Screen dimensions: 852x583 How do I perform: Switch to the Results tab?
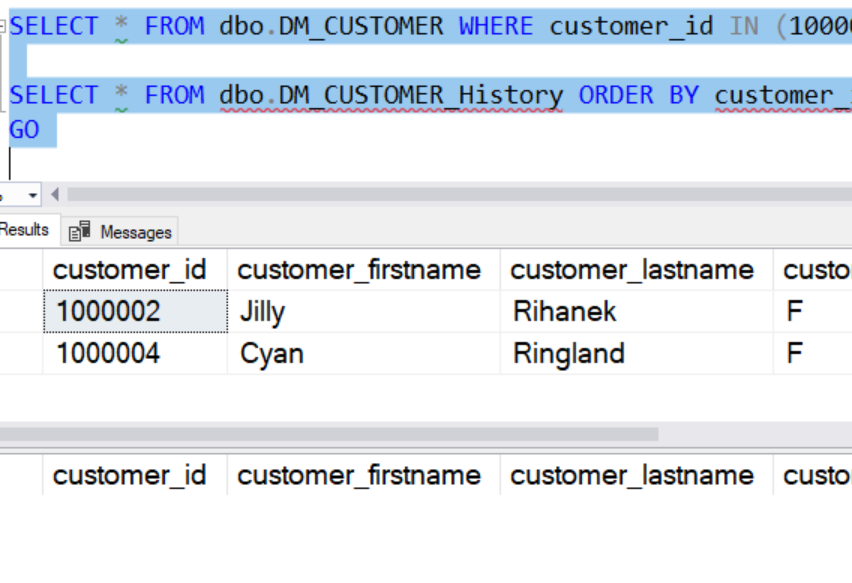coord(25,230)
